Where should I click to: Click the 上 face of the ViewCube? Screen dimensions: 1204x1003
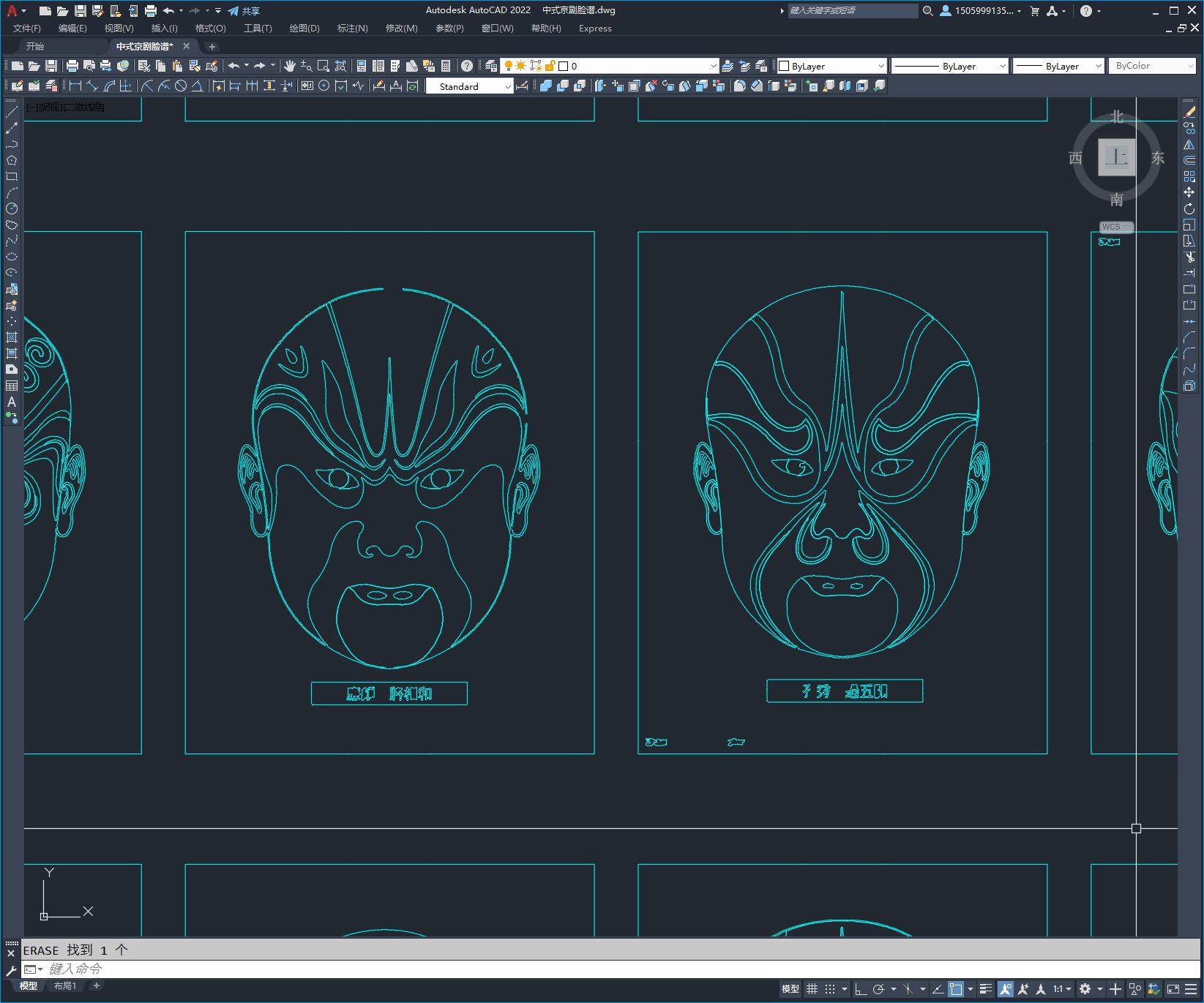point(1117,157)
